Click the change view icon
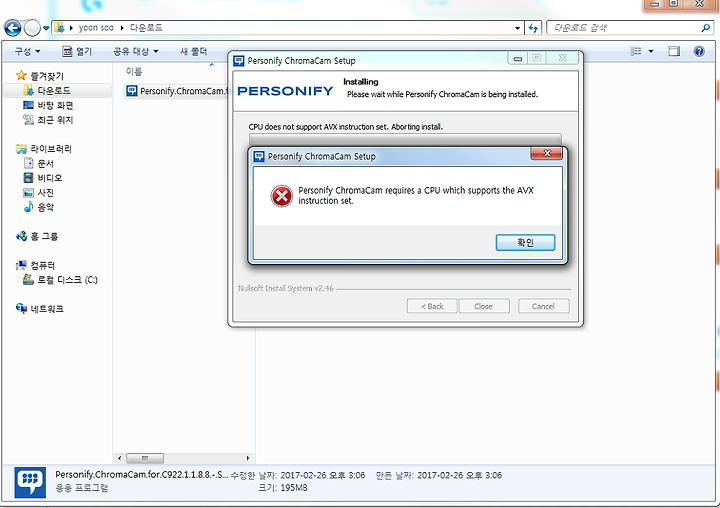Viewport: 720px width, 508px height. point(636,51)
